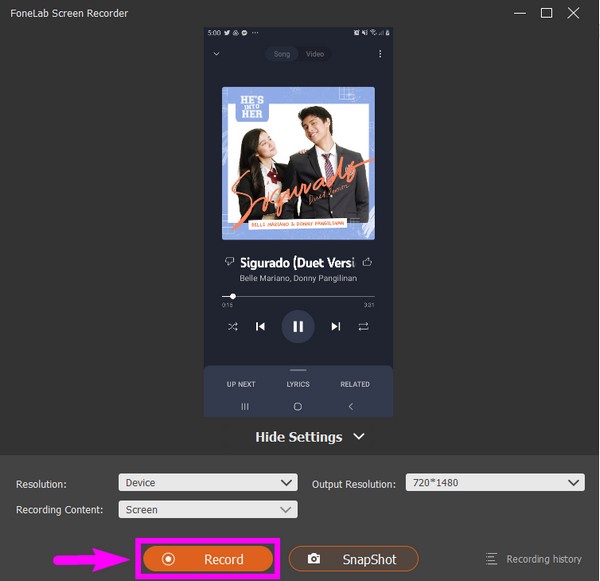Open the Output Resolution dropdown 720*1480
600x581 pixels.
(495, 482)
